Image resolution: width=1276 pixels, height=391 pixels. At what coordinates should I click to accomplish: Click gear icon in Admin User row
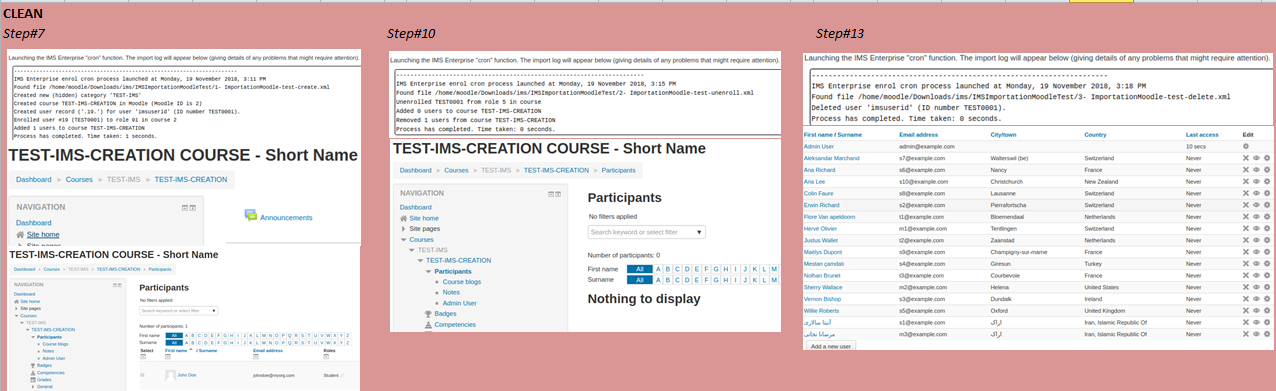1246,146
